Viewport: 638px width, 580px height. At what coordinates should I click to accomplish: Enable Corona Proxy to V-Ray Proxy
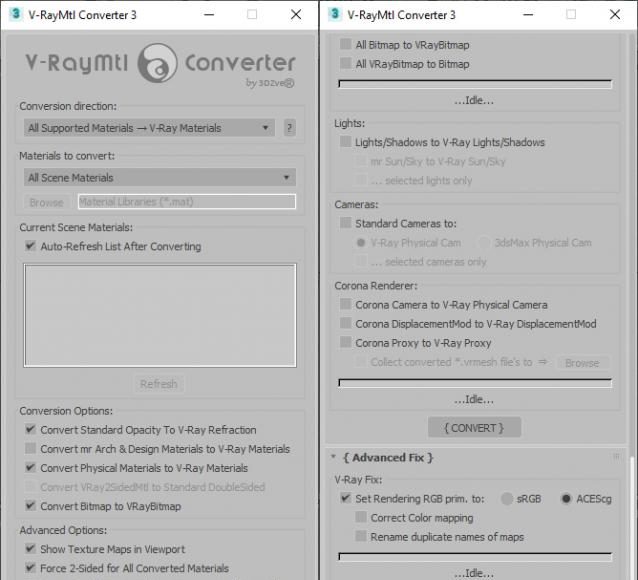point(346,343)
